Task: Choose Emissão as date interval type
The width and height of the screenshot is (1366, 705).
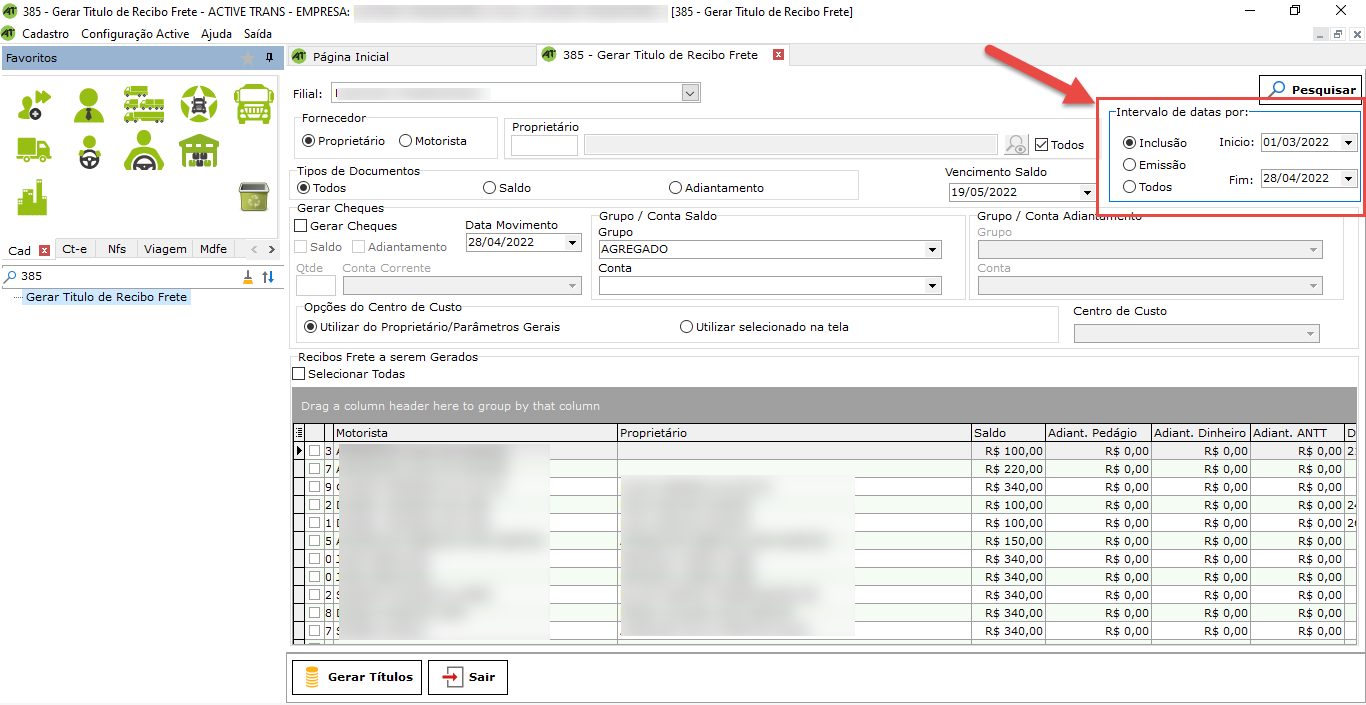Action: (x=1130, y=165)
